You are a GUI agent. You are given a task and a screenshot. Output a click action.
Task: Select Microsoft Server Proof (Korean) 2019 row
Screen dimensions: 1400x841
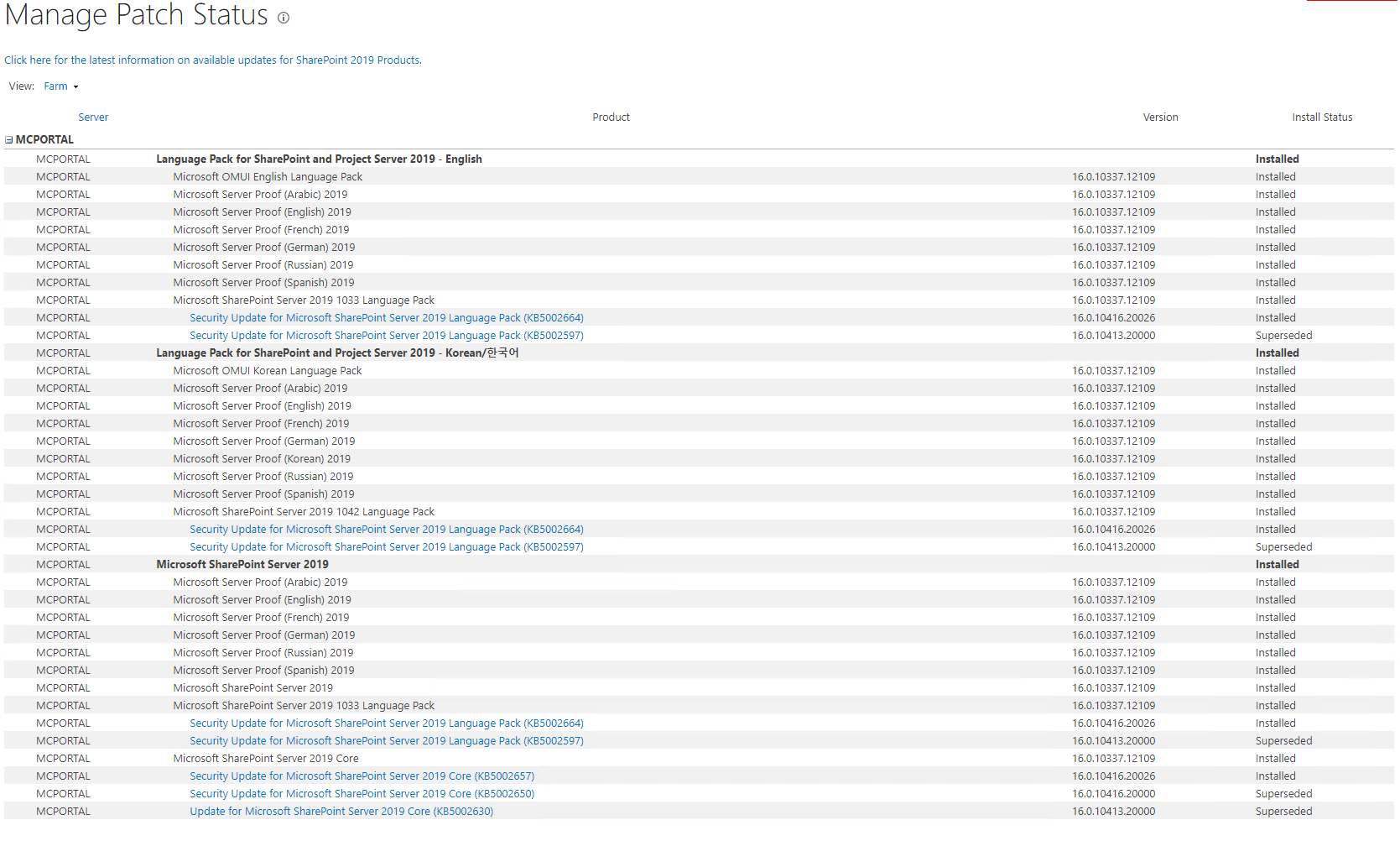pos(699,459)
